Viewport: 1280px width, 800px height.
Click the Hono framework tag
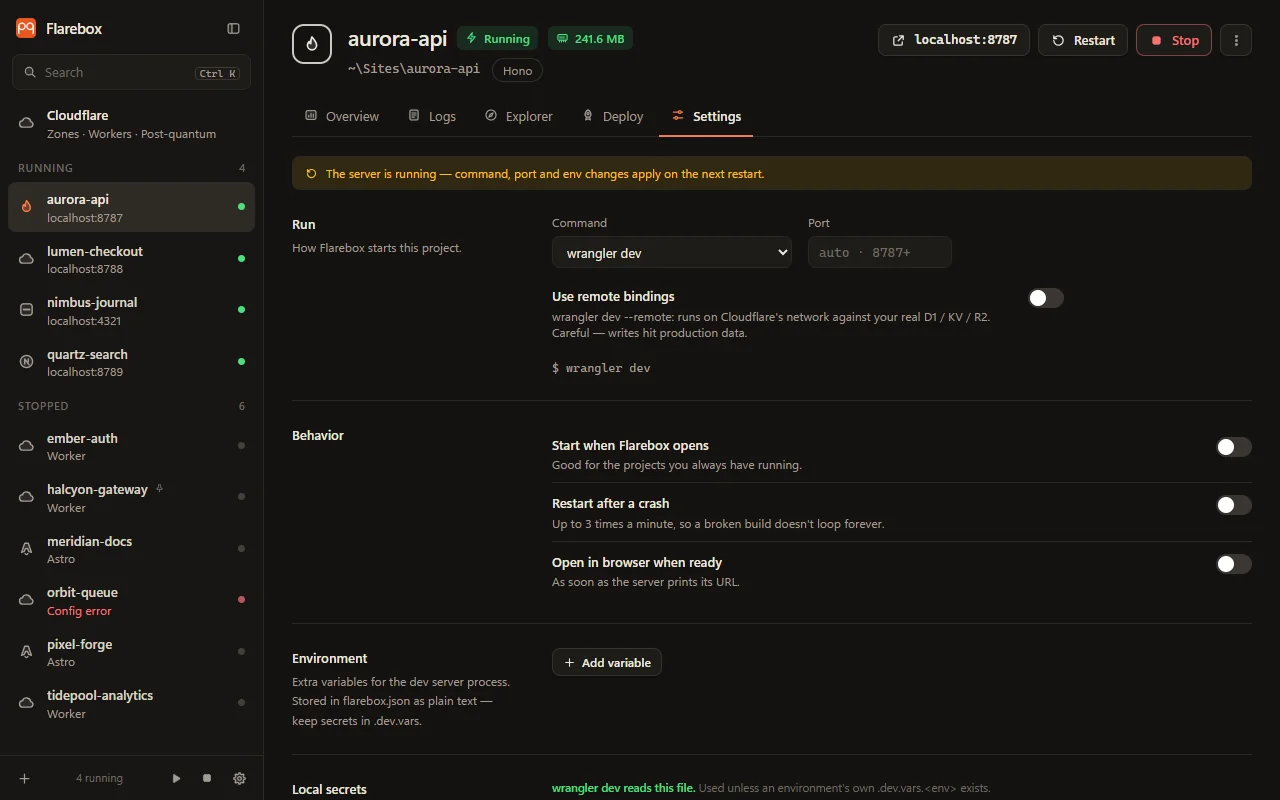[x=518, y=70]
